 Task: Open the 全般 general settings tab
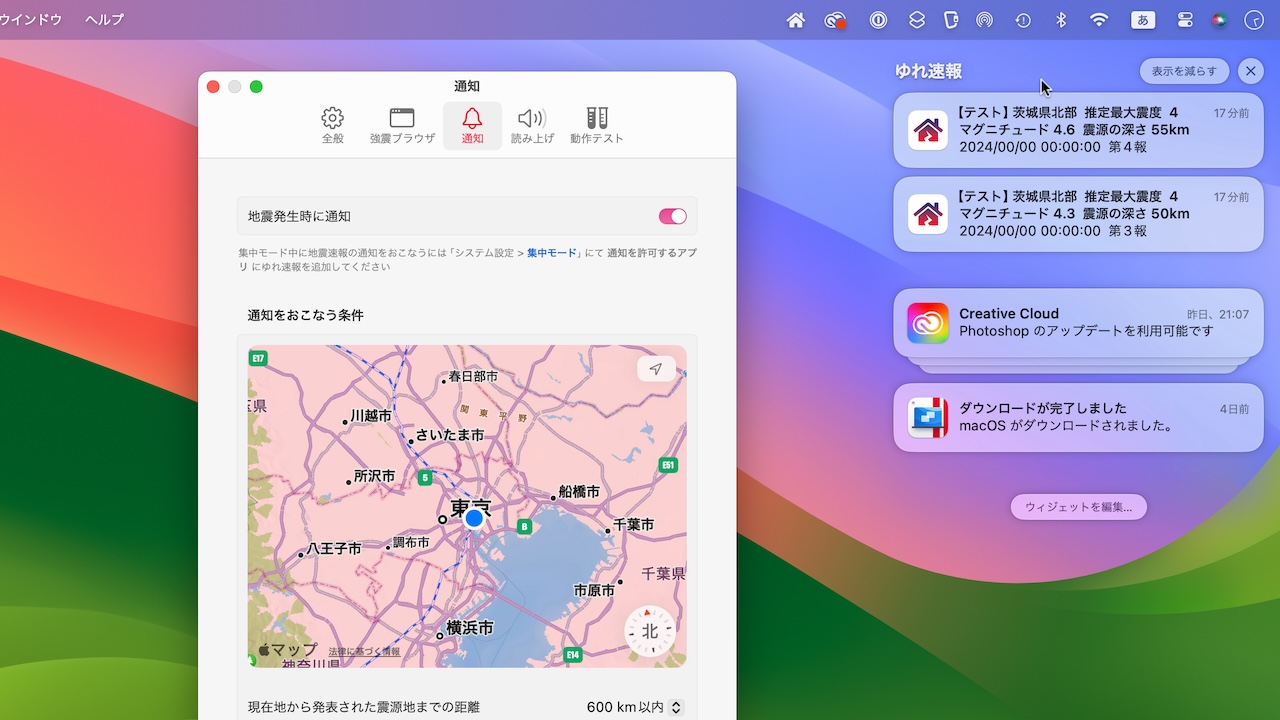point(333,126)
